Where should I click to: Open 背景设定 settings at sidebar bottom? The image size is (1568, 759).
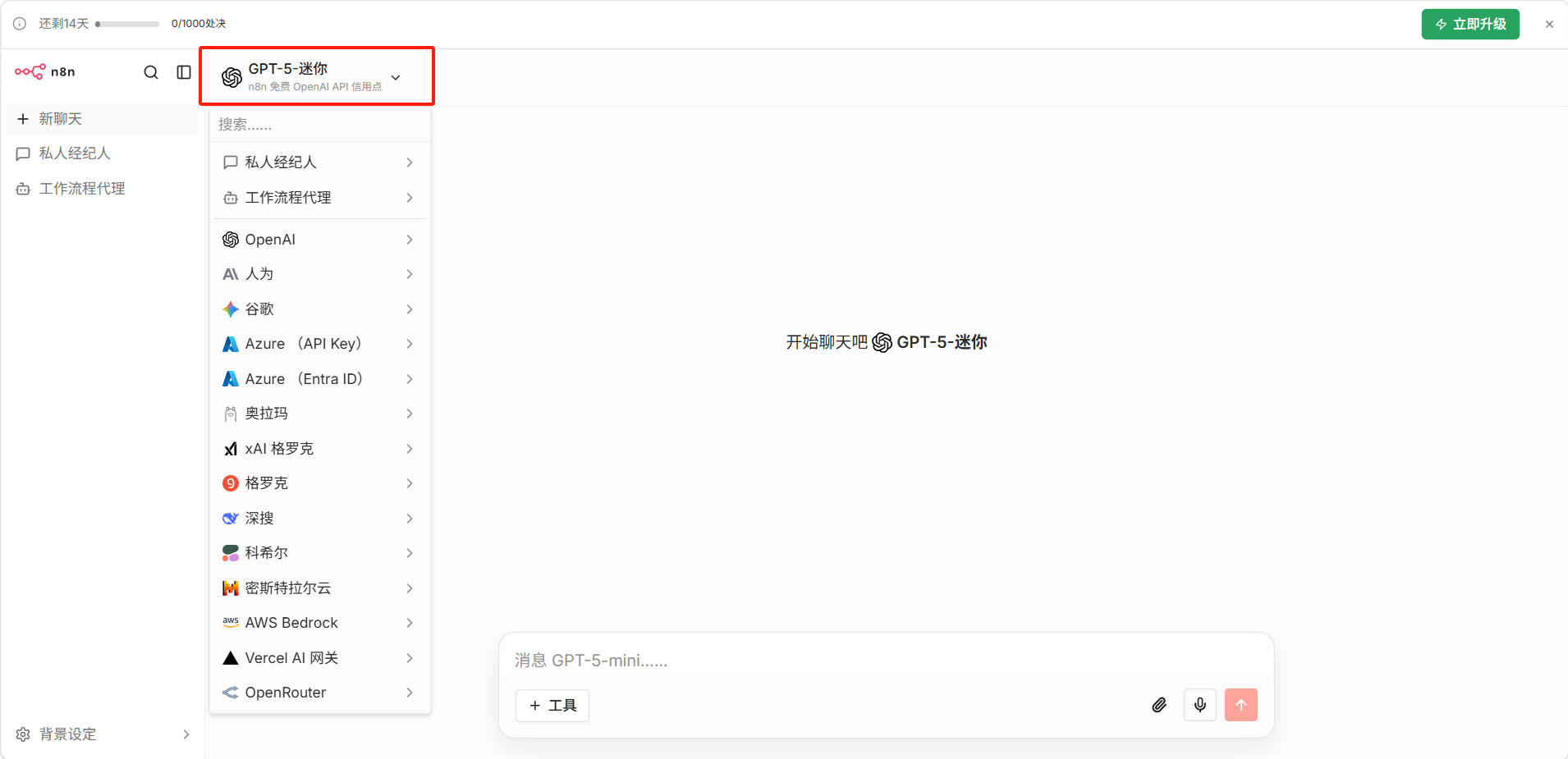103,734
